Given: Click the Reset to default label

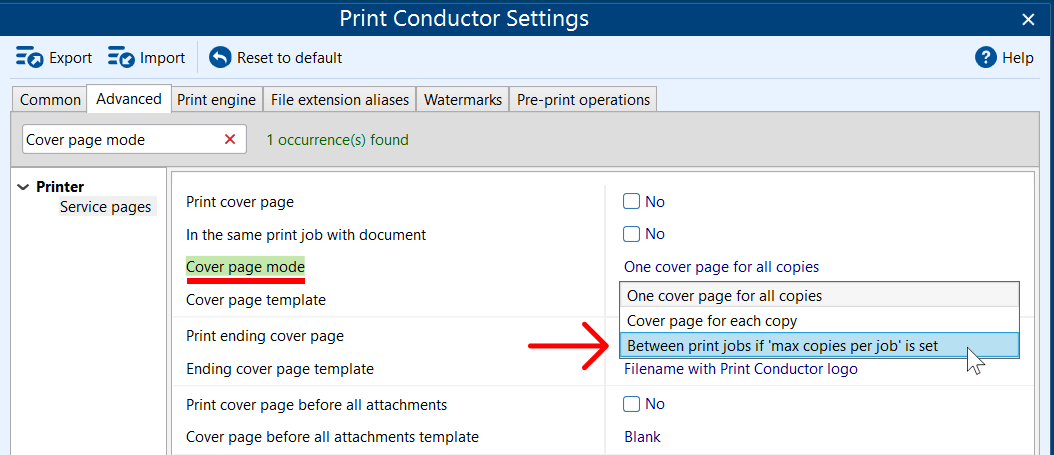Looking at the screenshot, I should (x=289, y=58).
